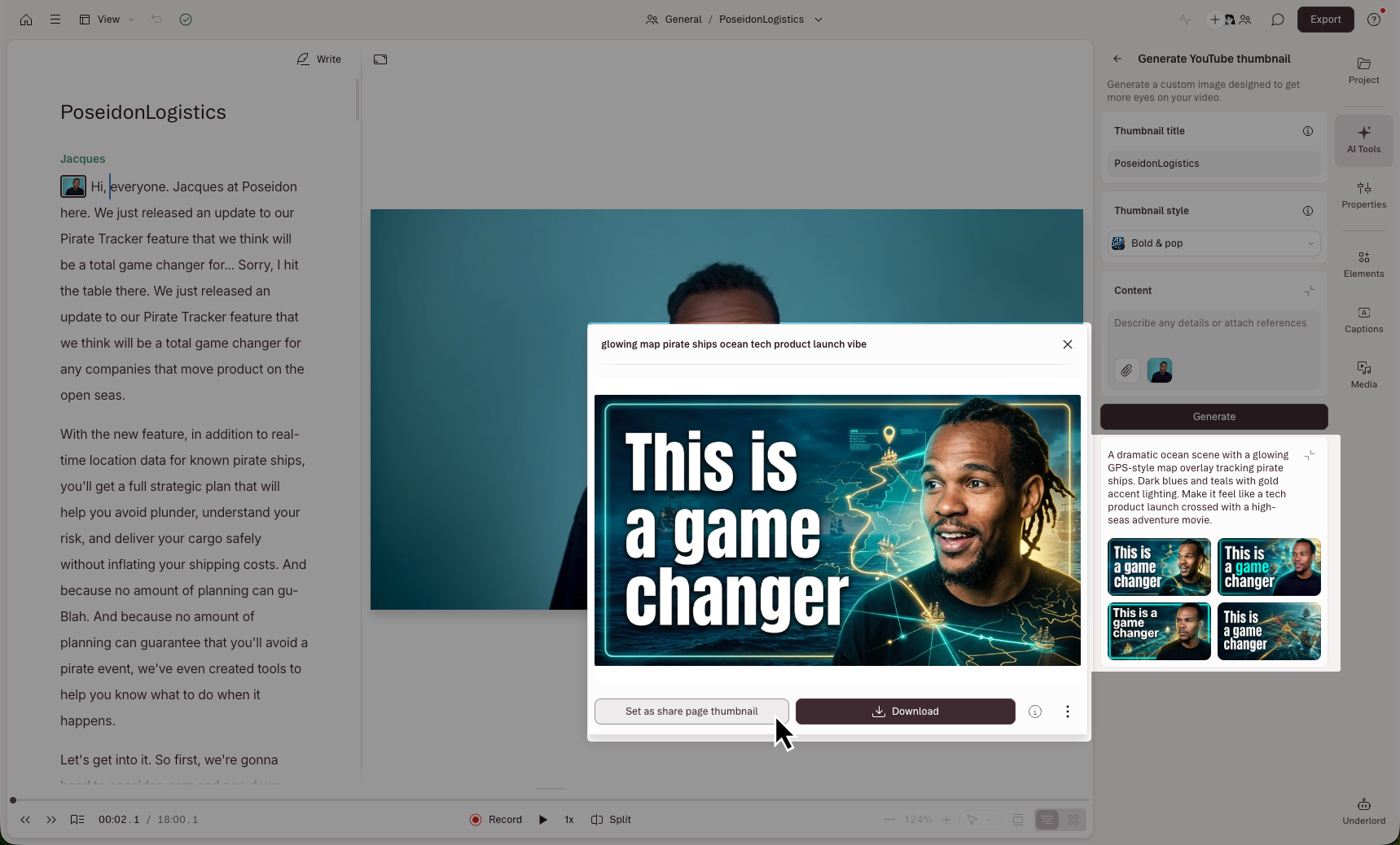
Task: Select the top-left generated thumbnail variant
Action: tap(1159, 567)
